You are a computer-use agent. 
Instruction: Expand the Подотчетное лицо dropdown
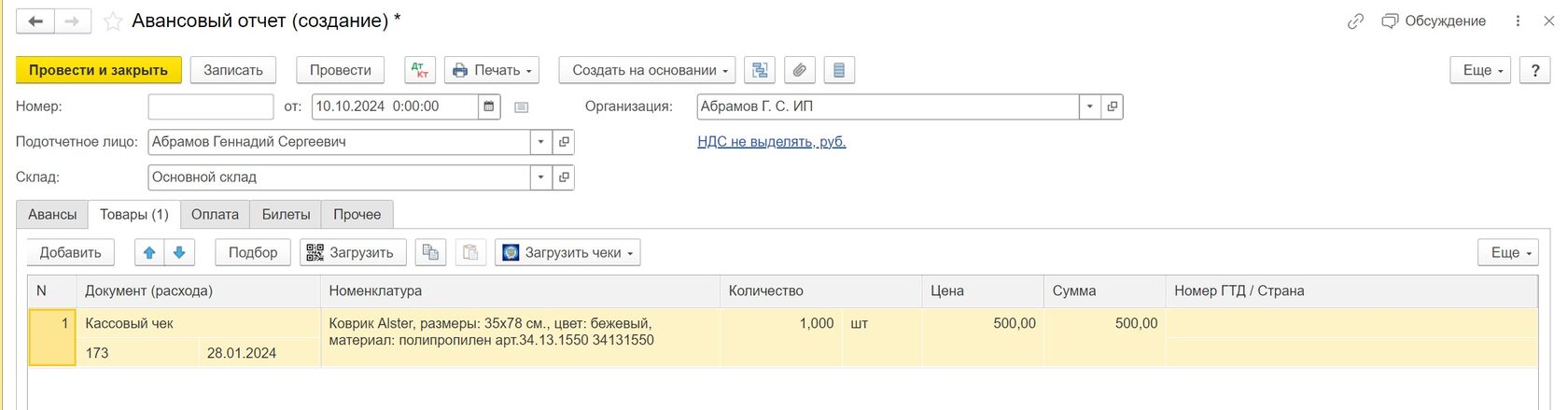pos(541,142)
